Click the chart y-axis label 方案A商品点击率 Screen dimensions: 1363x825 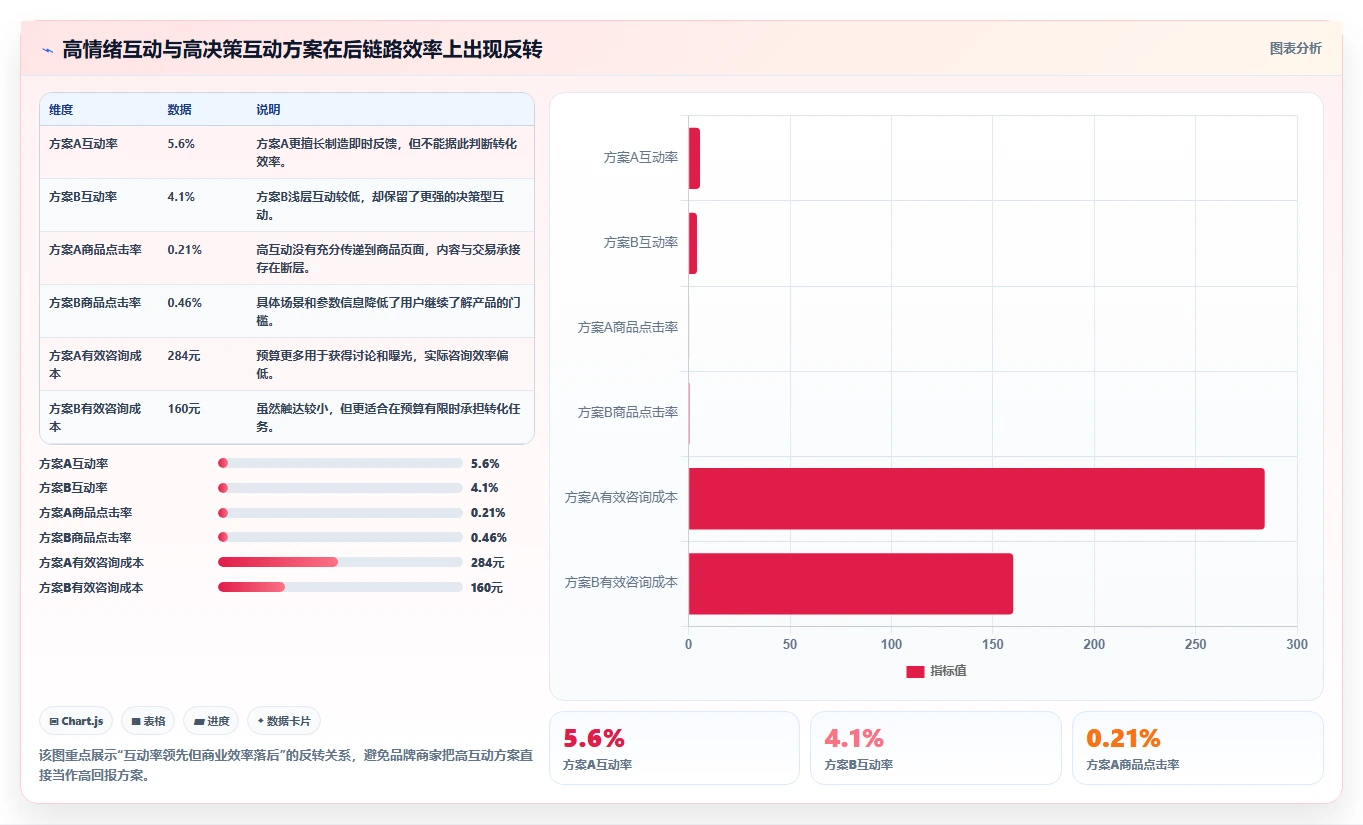coord(628,327)
